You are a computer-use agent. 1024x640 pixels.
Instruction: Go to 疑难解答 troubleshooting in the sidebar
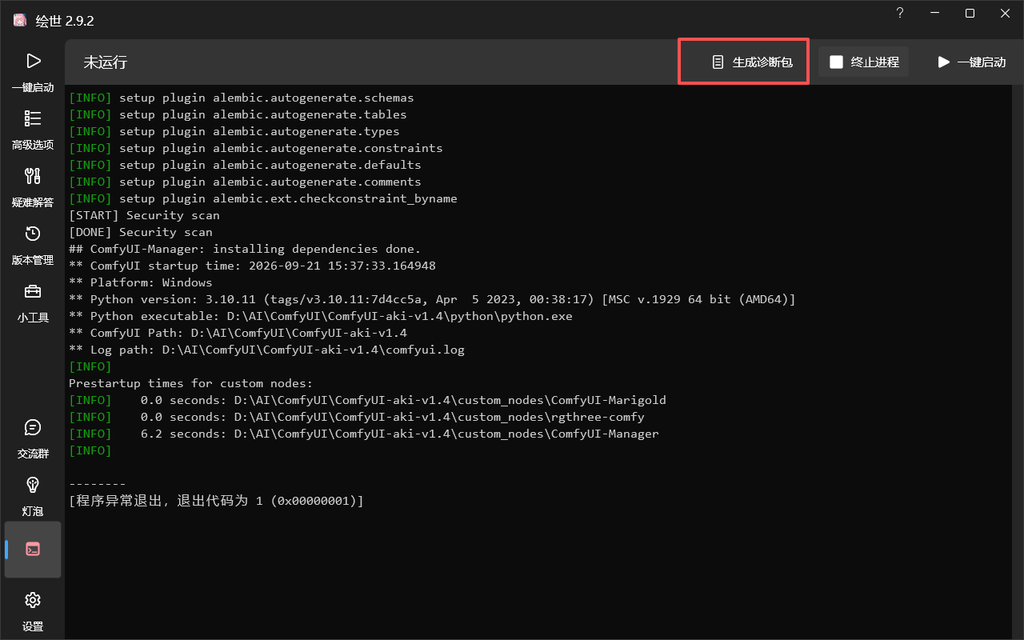[33, 187]
